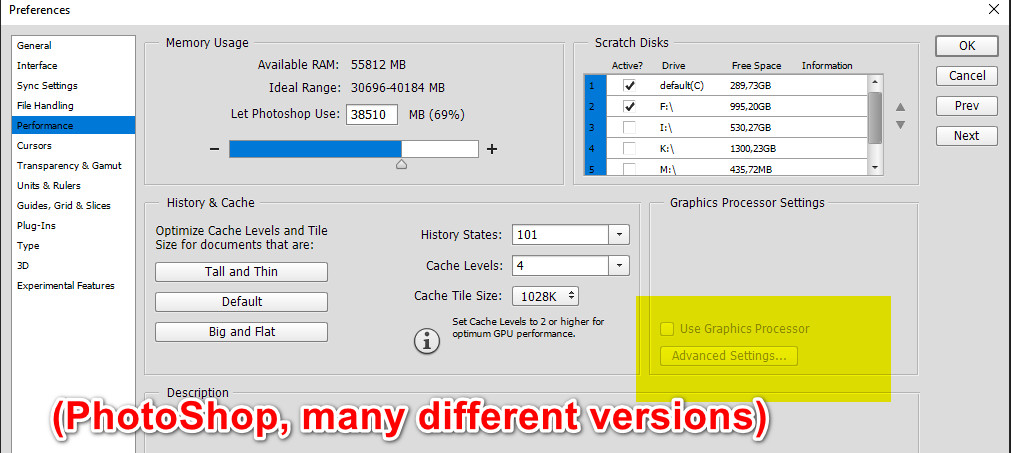Uncheck the F:\ scratch disk
Image resolution: width=1011 pixels, height=453 pixels.
coord(629,106)
